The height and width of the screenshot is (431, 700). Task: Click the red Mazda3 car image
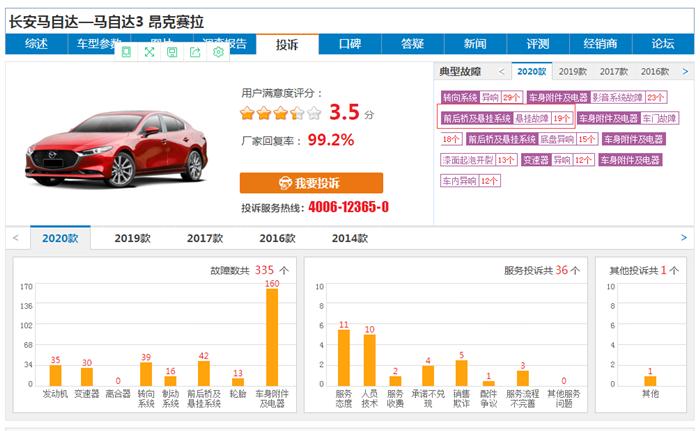coord(117,149)
